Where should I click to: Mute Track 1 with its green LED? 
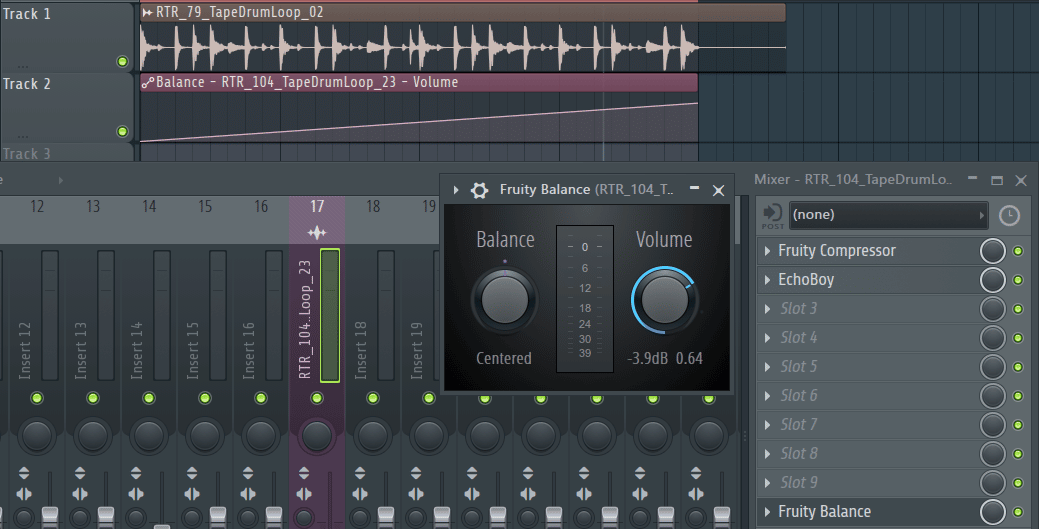tap(122, 62)
